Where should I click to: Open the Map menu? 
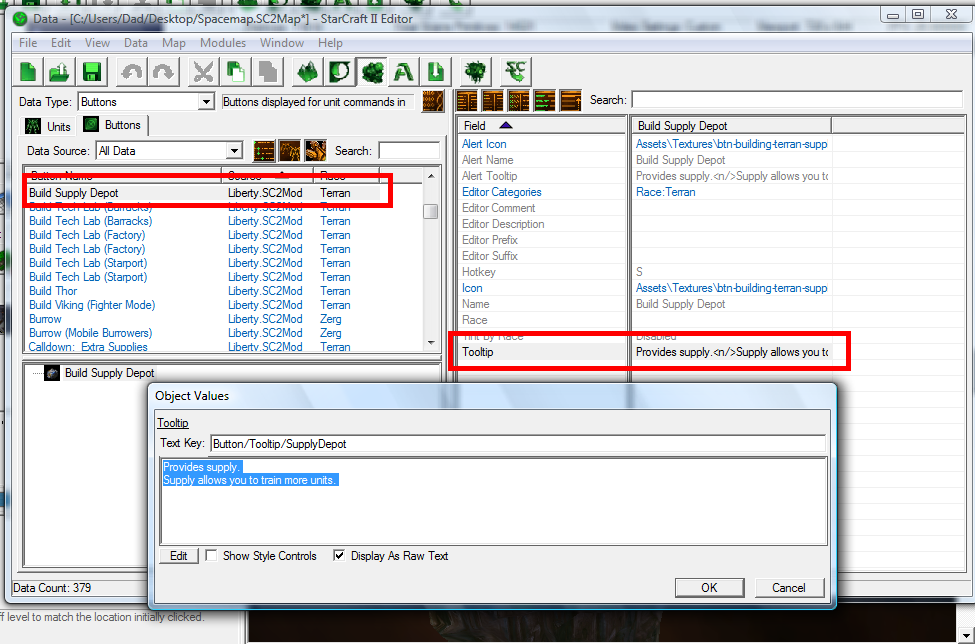click(173, 43)
